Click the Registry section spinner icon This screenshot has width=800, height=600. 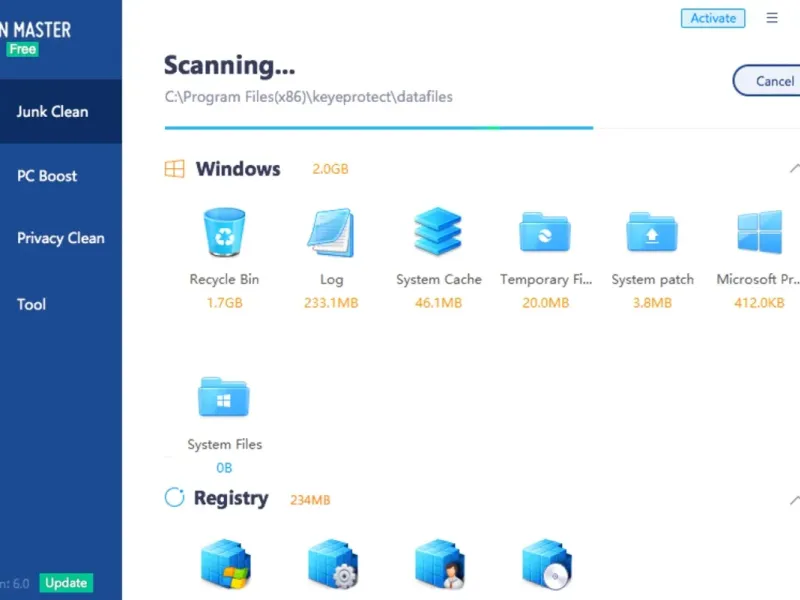click(174, 497)
